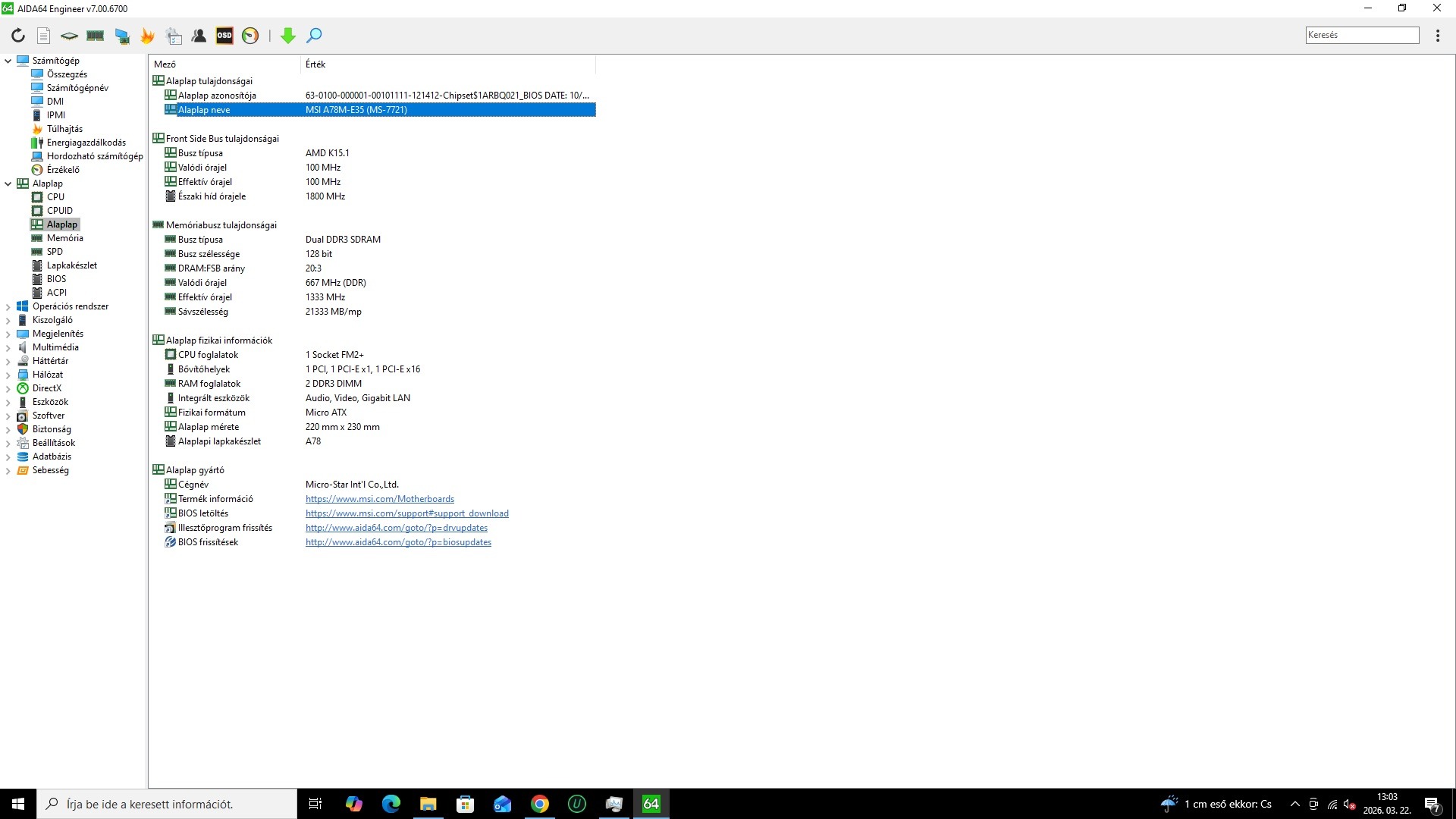Launch the flame stability test icon
Image resolution: width=1456 pixels, height=819 pixels.
[147, 36]
